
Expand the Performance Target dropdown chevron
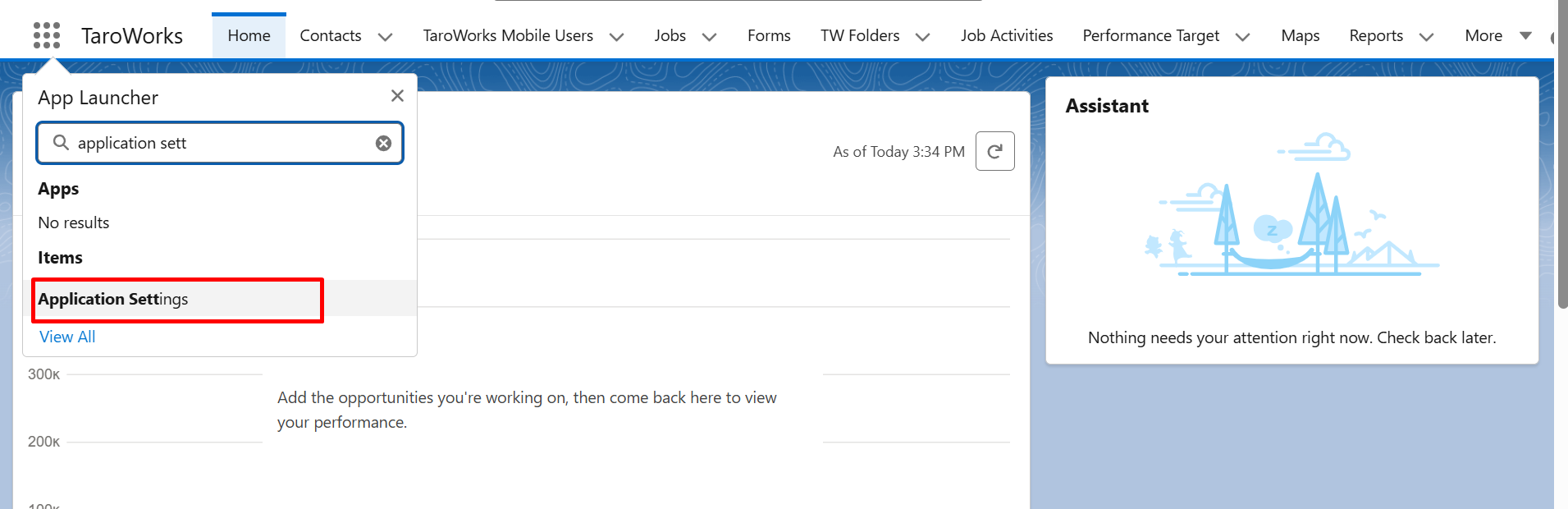pos(1242,37)
